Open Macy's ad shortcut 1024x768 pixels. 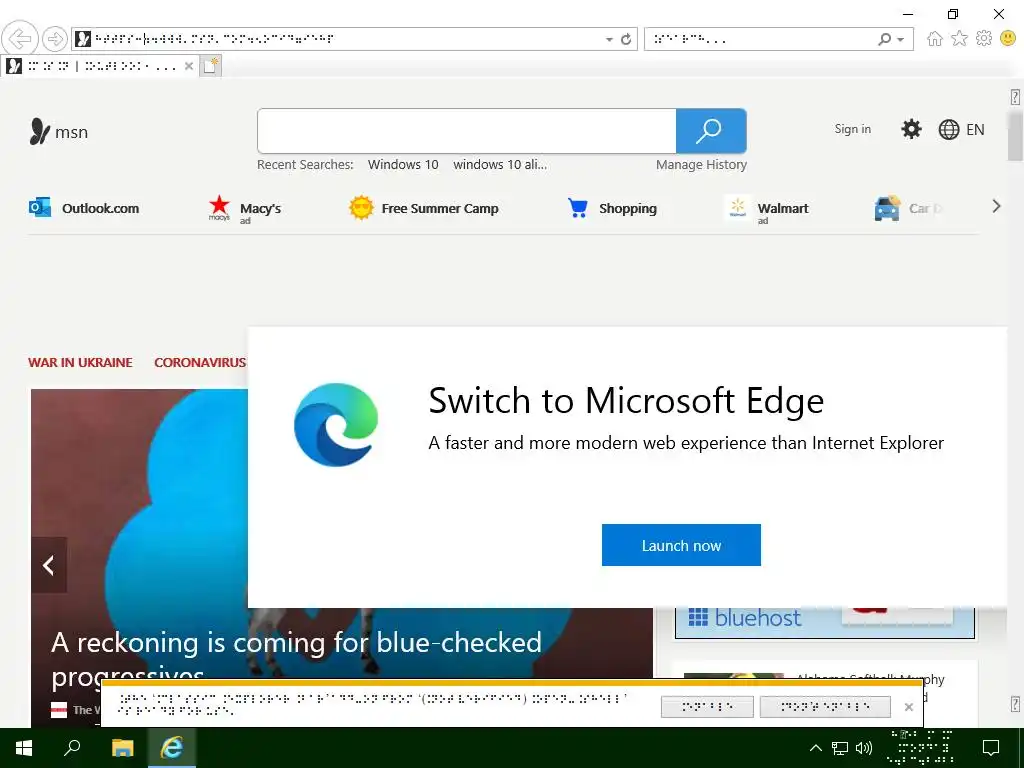pyautogui.click(x=245, y=209)
